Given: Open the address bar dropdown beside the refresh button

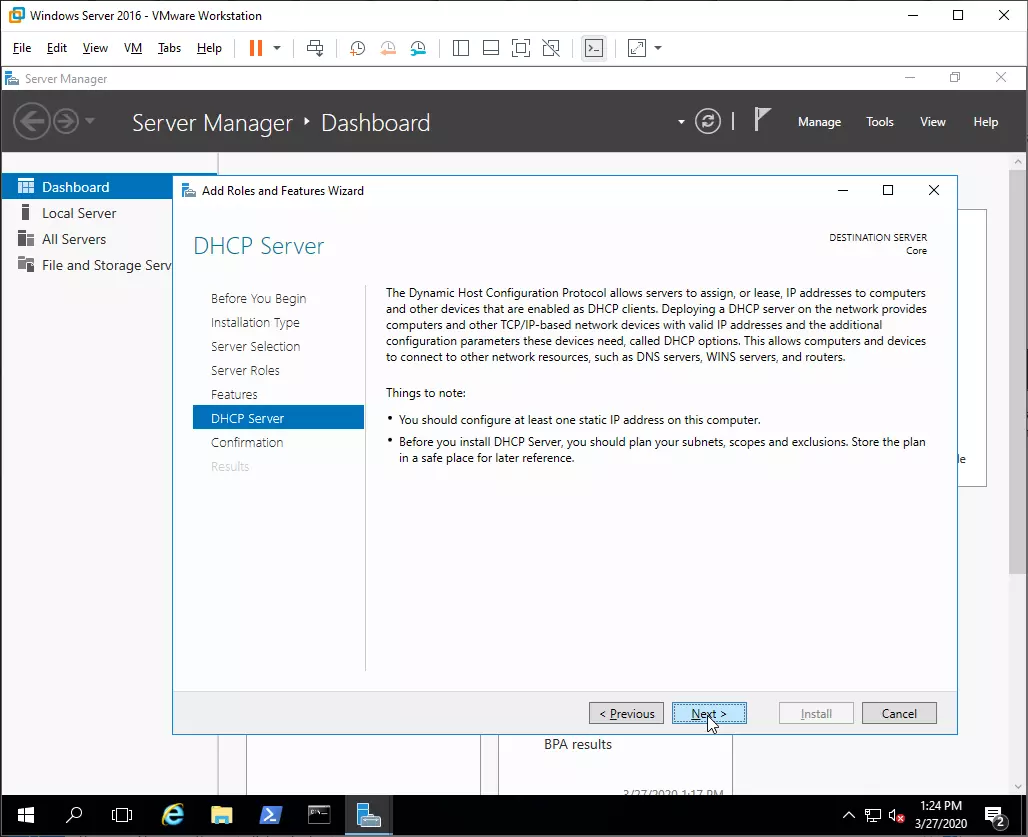Looking at the screenshot, I should click(681, 122).
